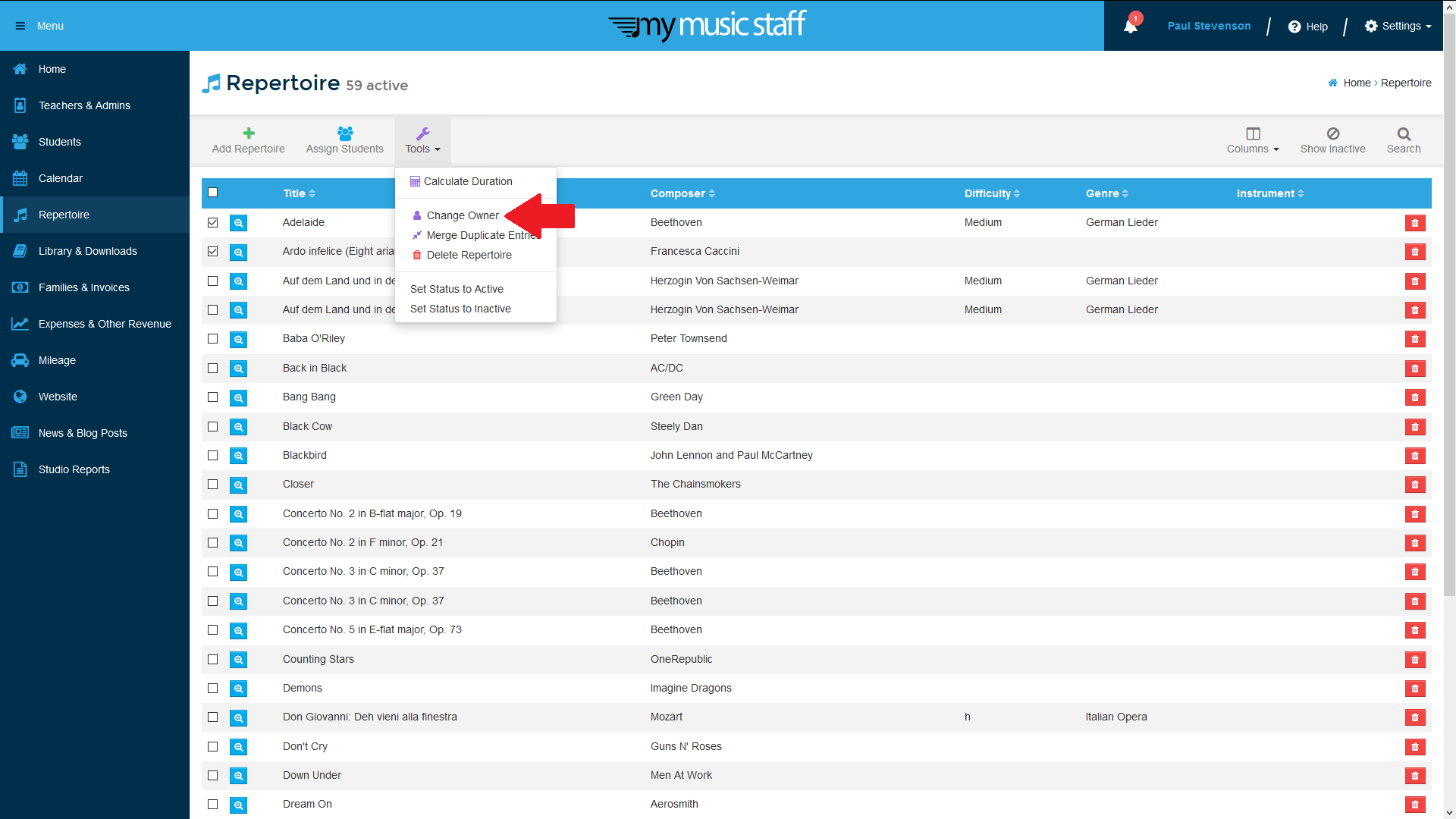View details icon for Back in Black

click(x=238, y=369)
